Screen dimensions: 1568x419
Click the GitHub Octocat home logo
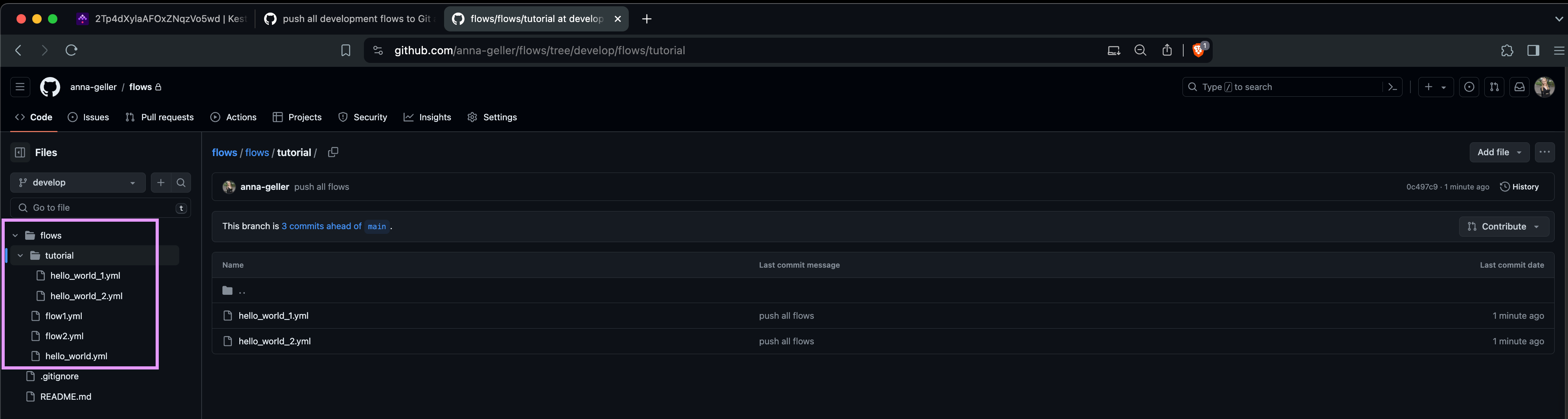click(x=50, y=87)
